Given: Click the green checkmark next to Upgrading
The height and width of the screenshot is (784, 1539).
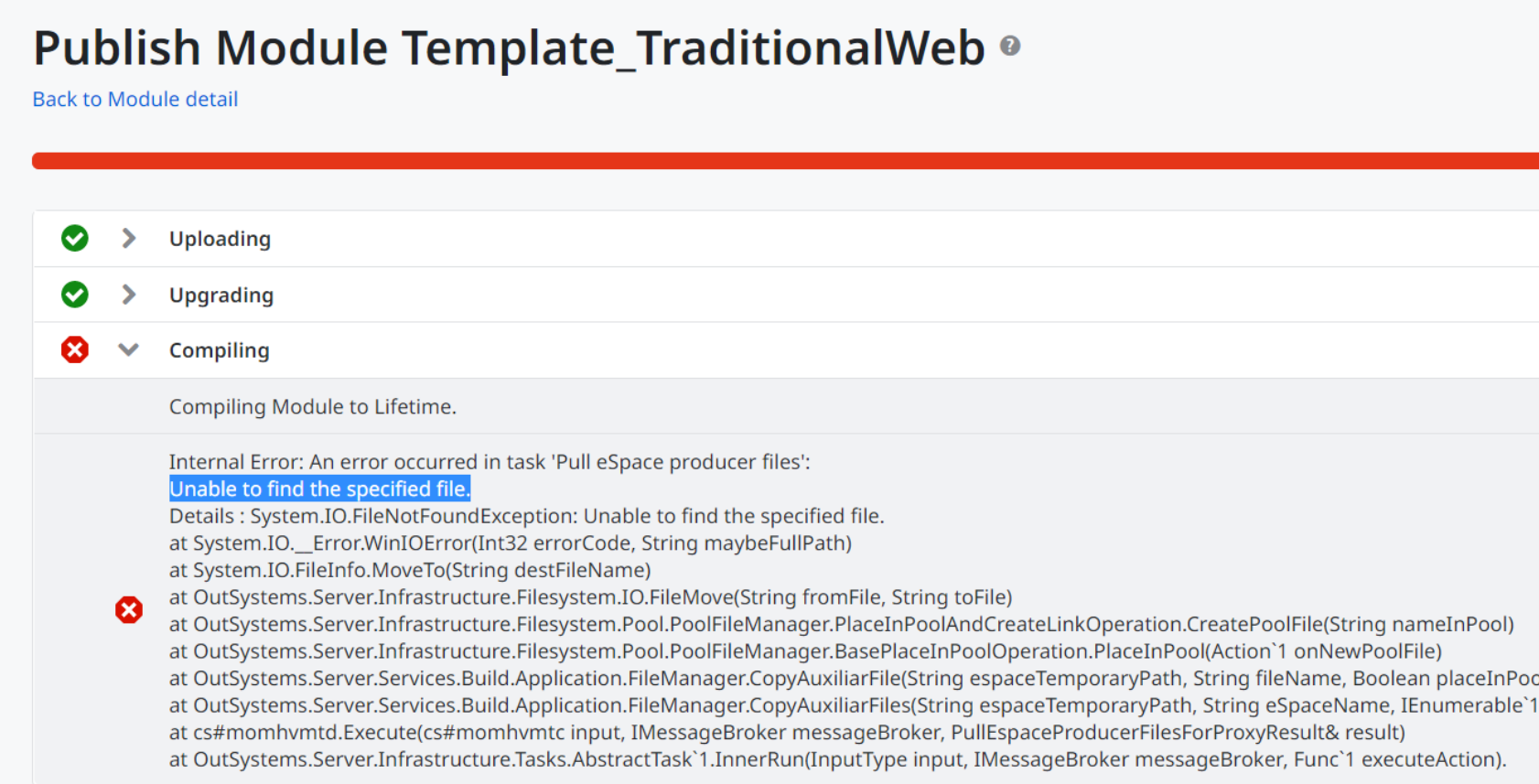Looking at the screenshot, I should tap(75, 295).
